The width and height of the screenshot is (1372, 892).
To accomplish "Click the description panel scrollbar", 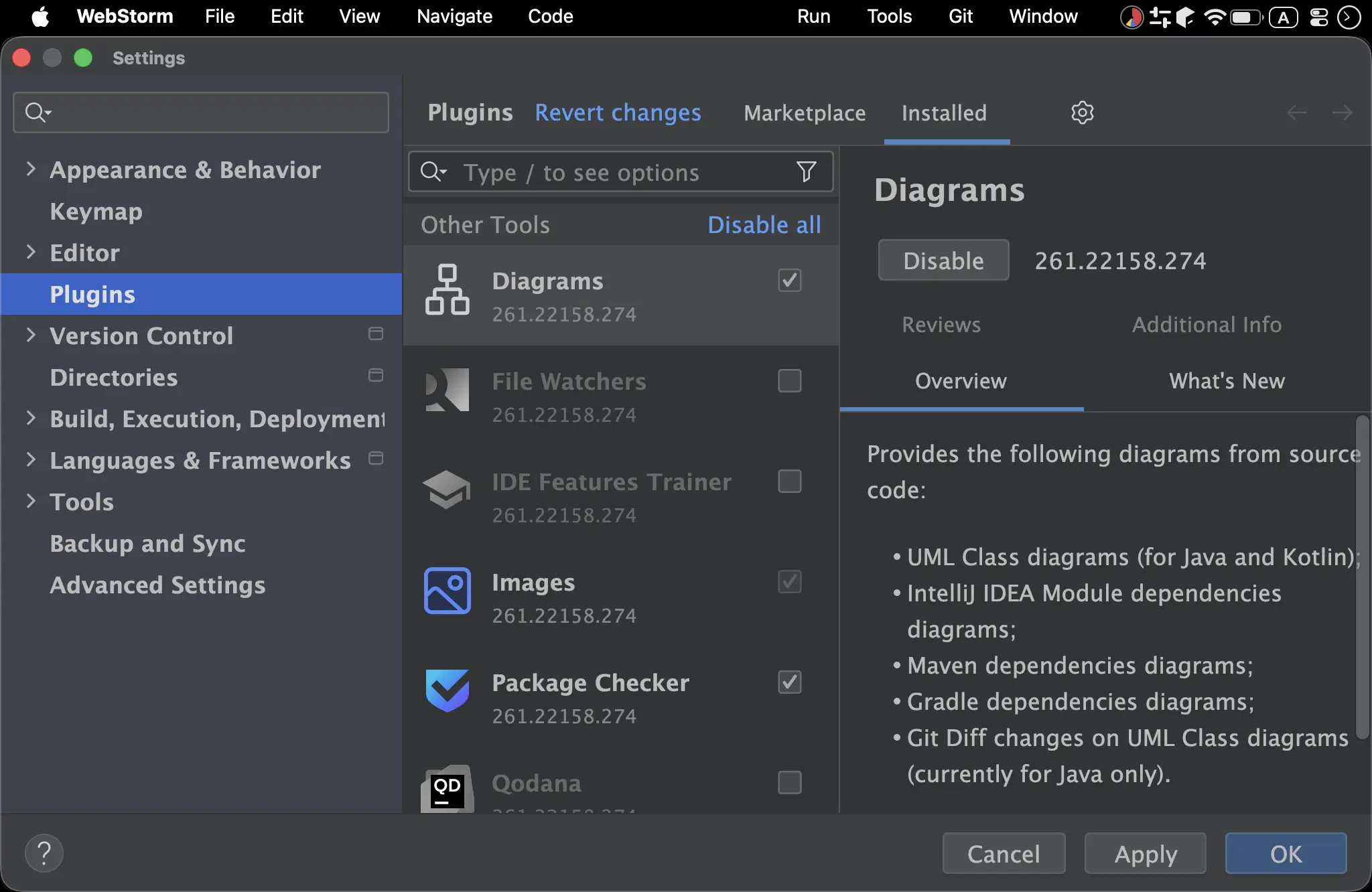I will [x=1362, y=577].
